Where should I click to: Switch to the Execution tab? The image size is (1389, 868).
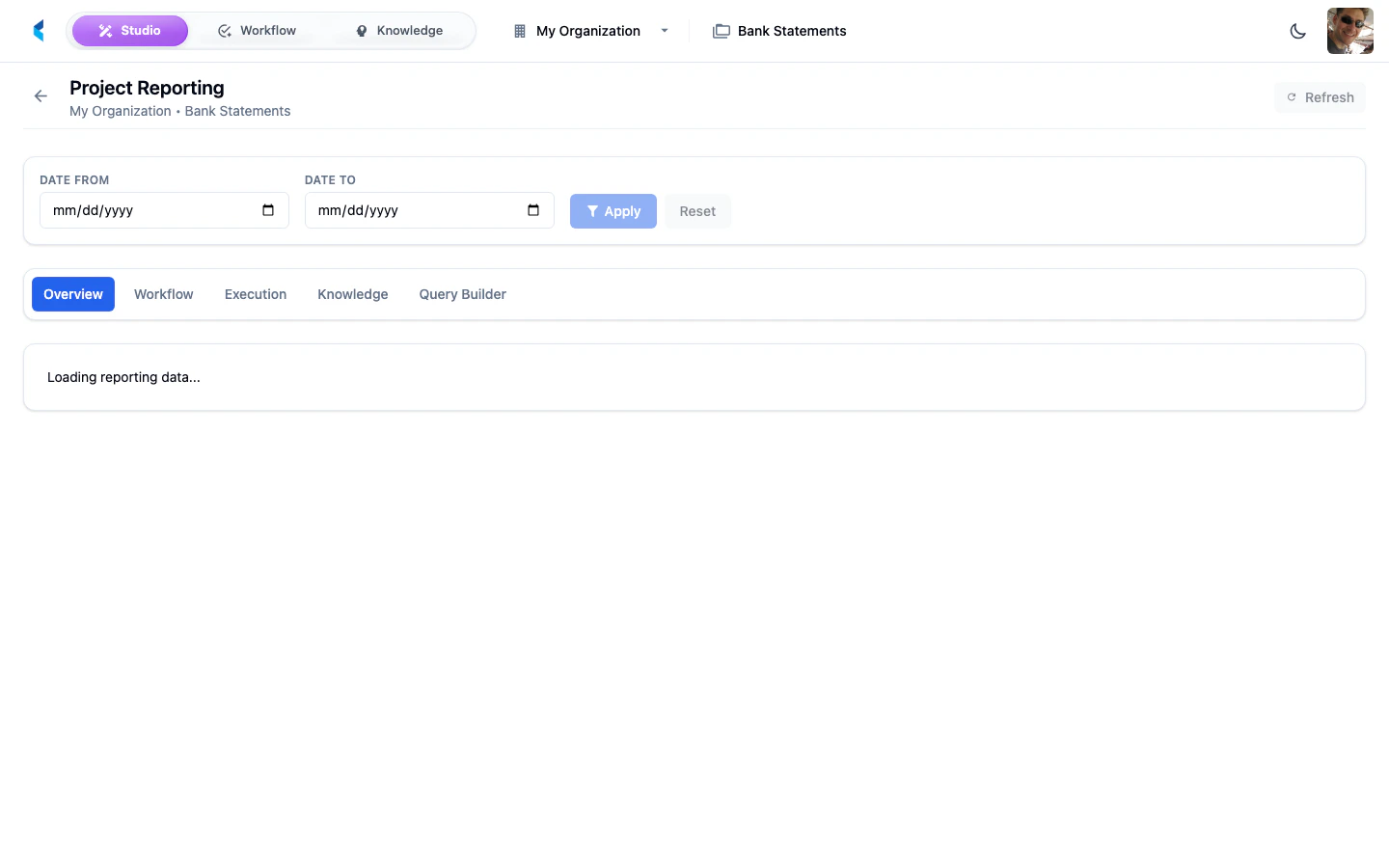click(255, 294)
